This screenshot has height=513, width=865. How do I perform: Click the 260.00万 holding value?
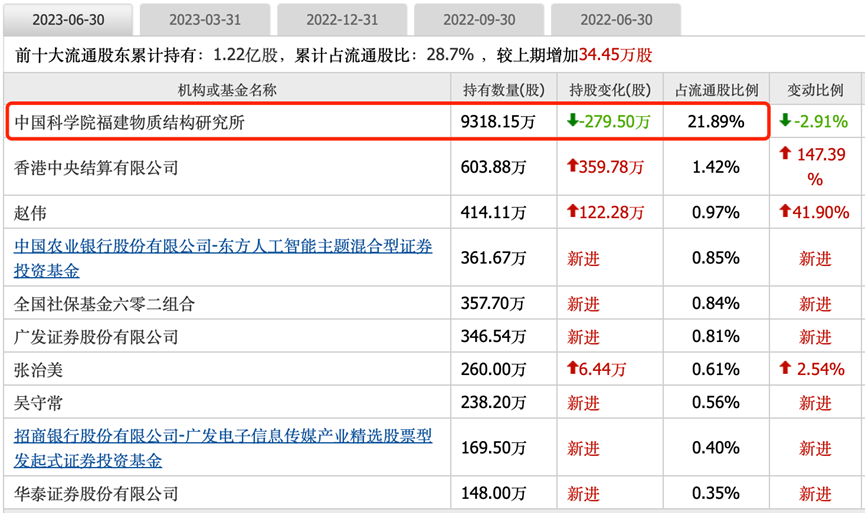pos(493,369)
